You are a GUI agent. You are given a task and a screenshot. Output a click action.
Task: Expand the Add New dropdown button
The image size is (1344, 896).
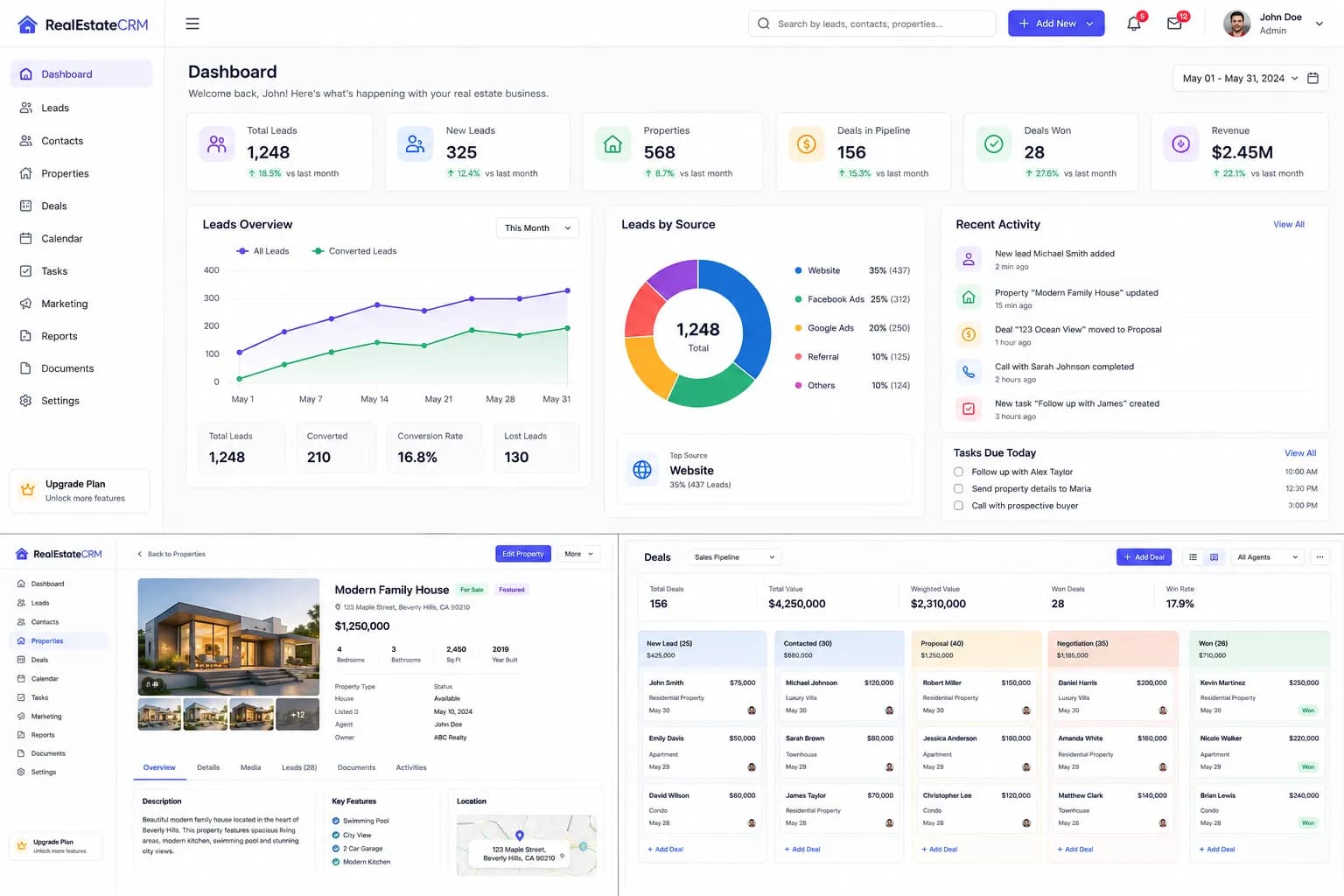(1056, 24)
